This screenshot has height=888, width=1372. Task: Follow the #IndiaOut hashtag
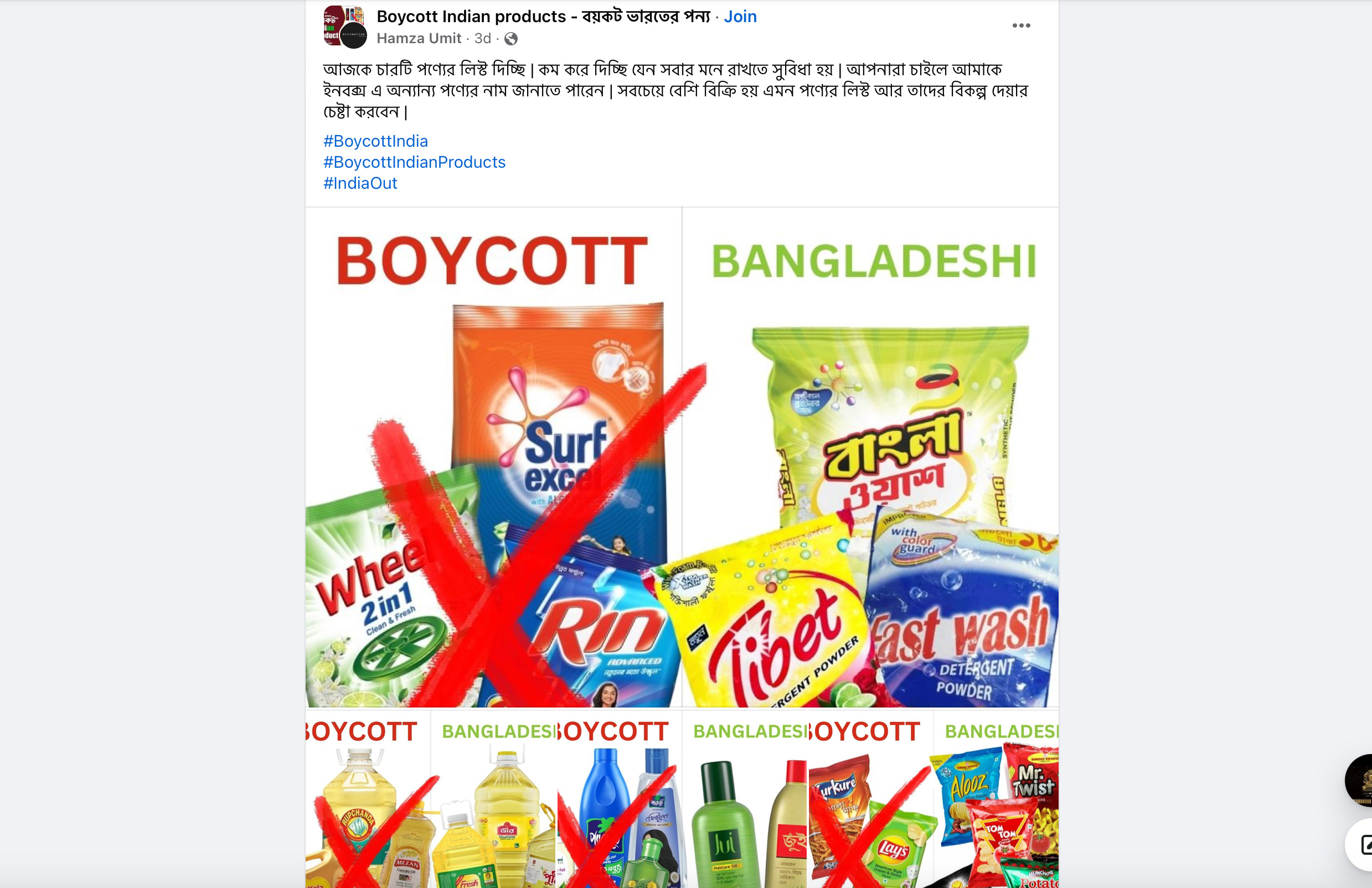[360, 183]
